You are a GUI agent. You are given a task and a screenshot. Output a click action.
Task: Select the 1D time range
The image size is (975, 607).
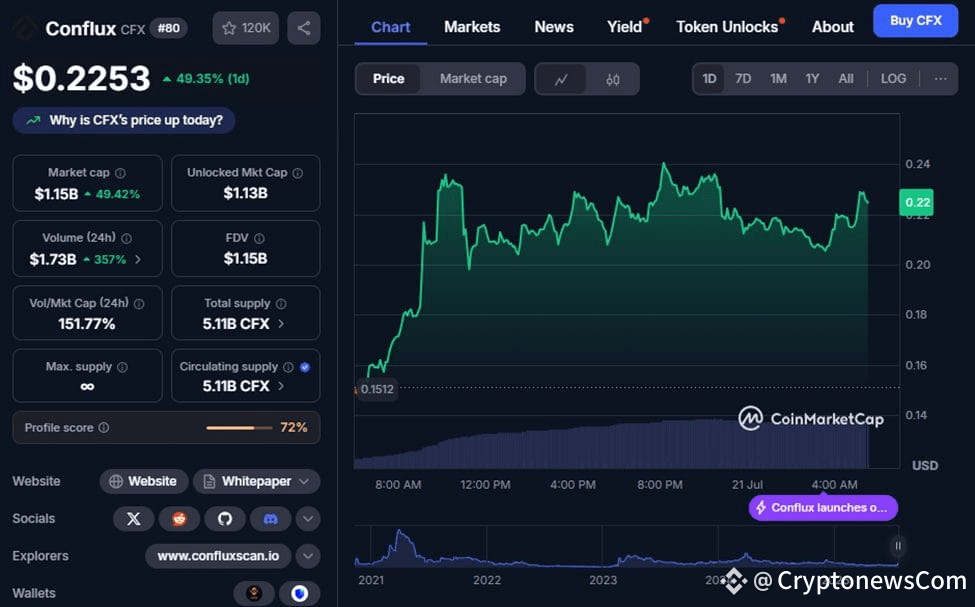click(709, 79)
